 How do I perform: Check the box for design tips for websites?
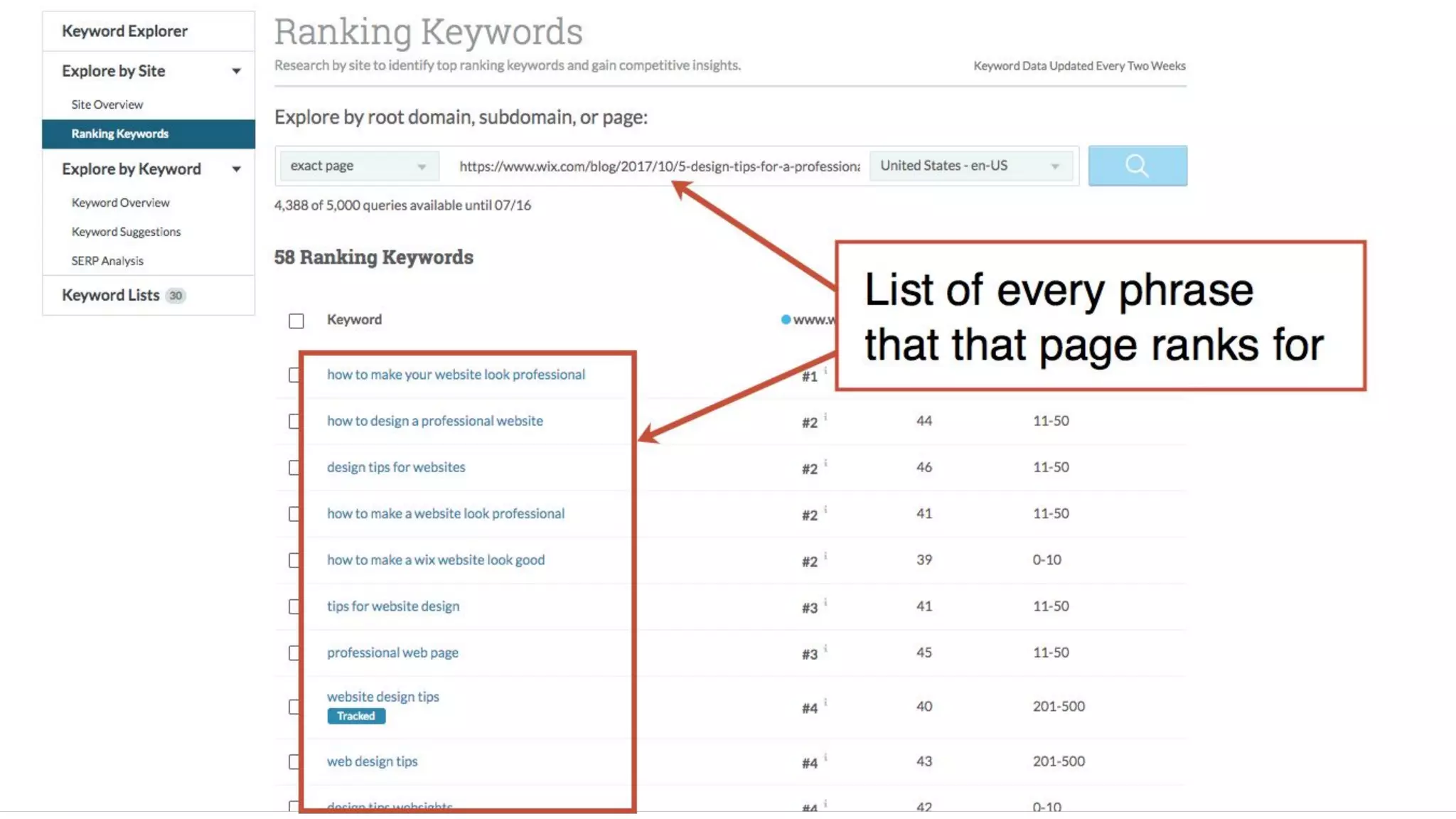coord(294,468)
